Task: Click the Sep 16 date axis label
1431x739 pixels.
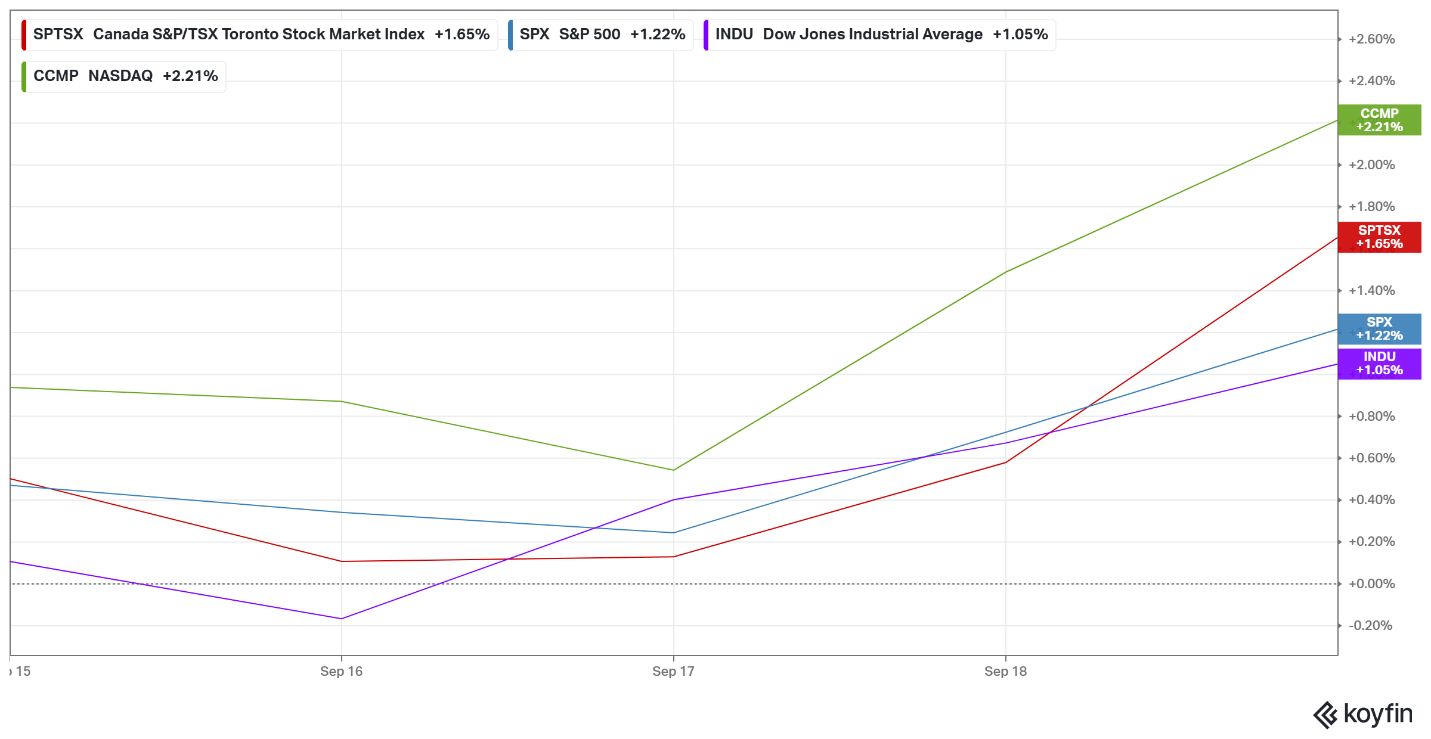Action: [x=342, y=671]
